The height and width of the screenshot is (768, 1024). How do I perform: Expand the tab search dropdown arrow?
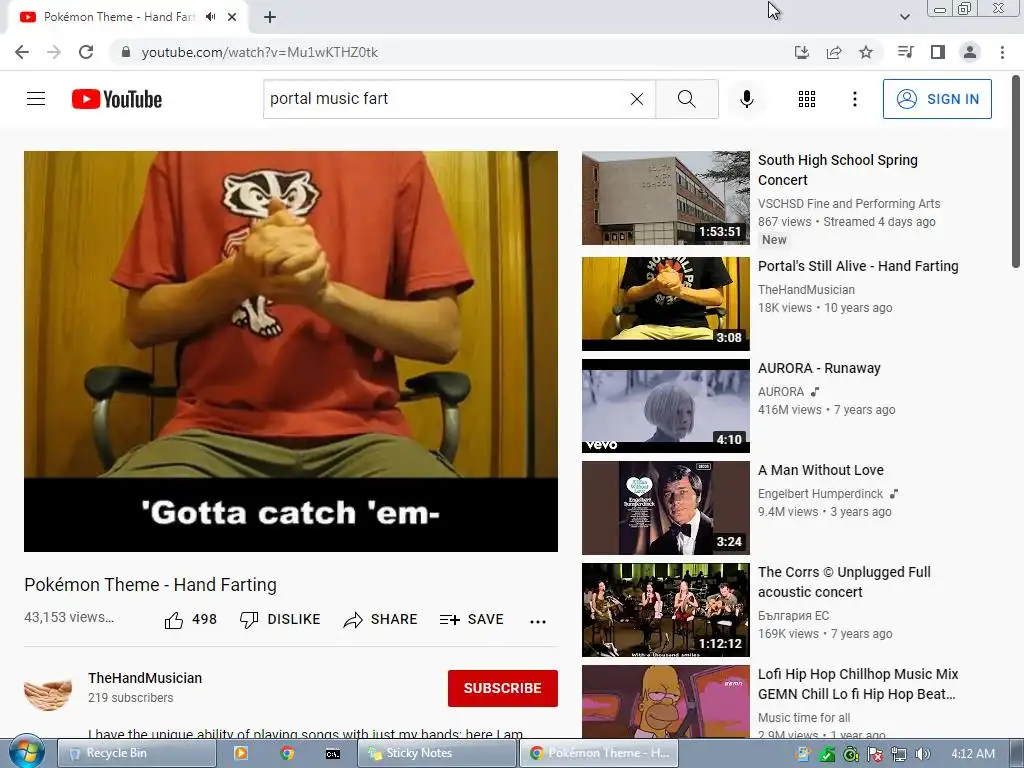(904, 17)
